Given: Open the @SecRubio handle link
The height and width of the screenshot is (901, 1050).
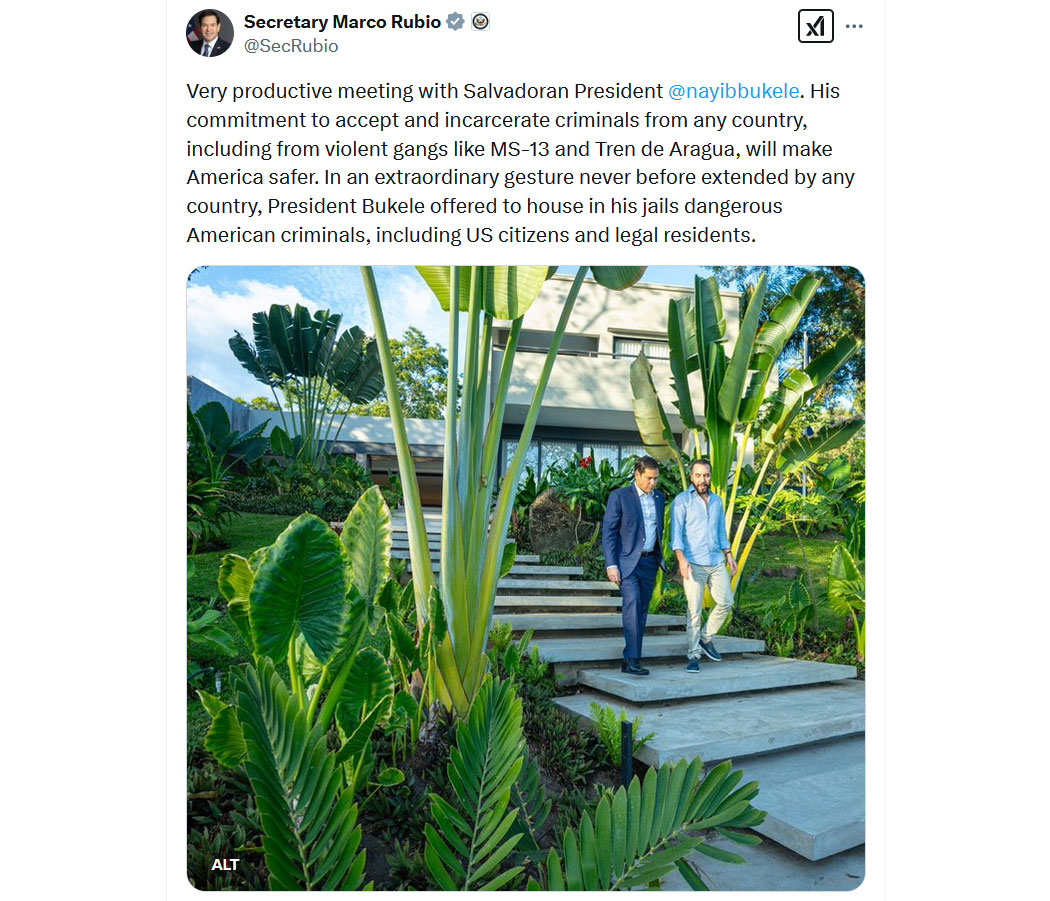Looking at the screenshot, I should [291, 46].
